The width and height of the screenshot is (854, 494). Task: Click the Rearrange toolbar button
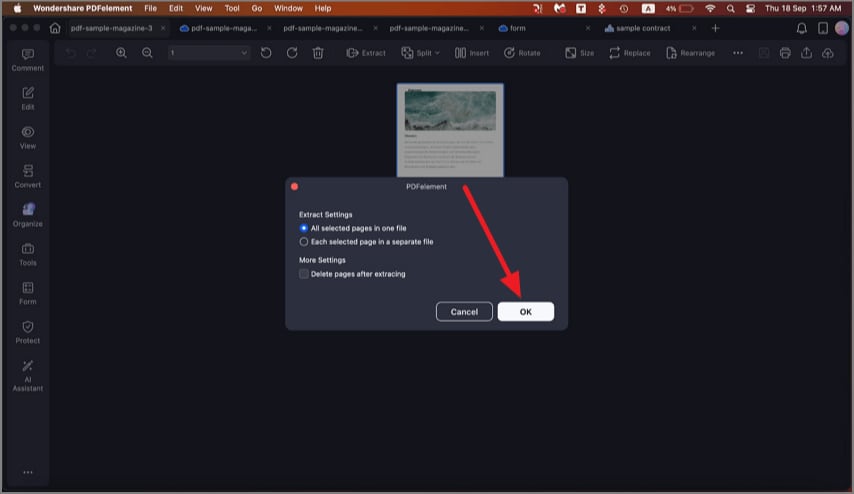[690, 53]
